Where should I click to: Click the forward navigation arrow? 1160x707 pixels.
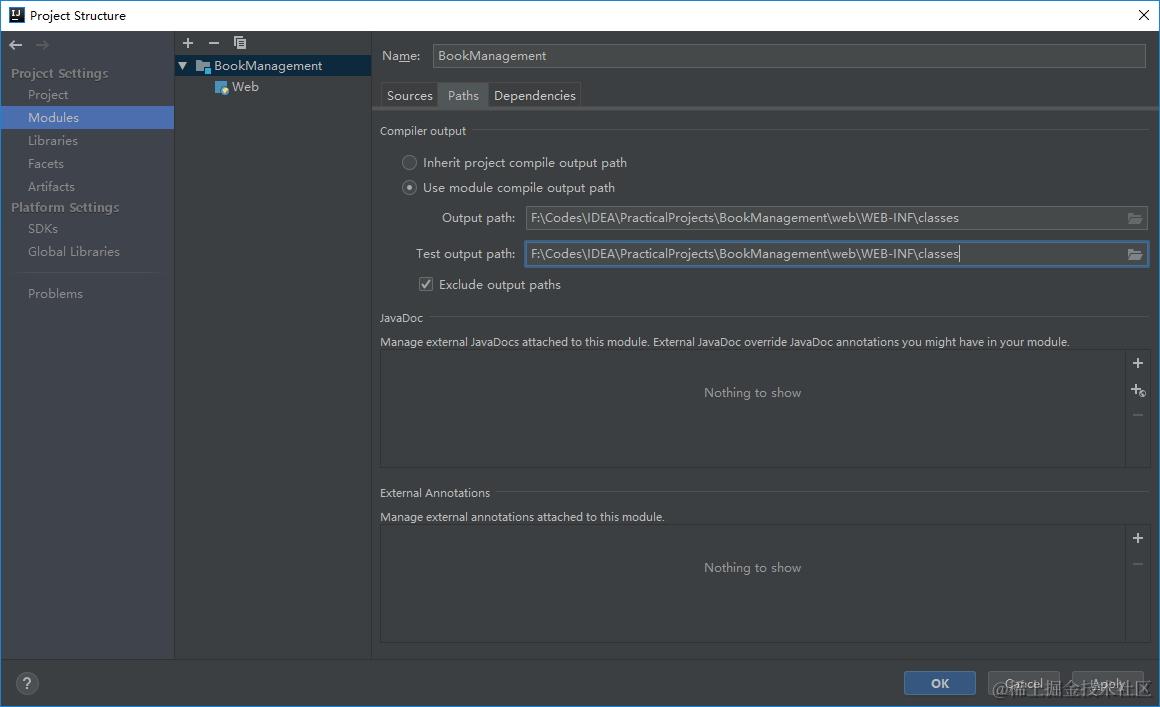(x=42, y=45)
